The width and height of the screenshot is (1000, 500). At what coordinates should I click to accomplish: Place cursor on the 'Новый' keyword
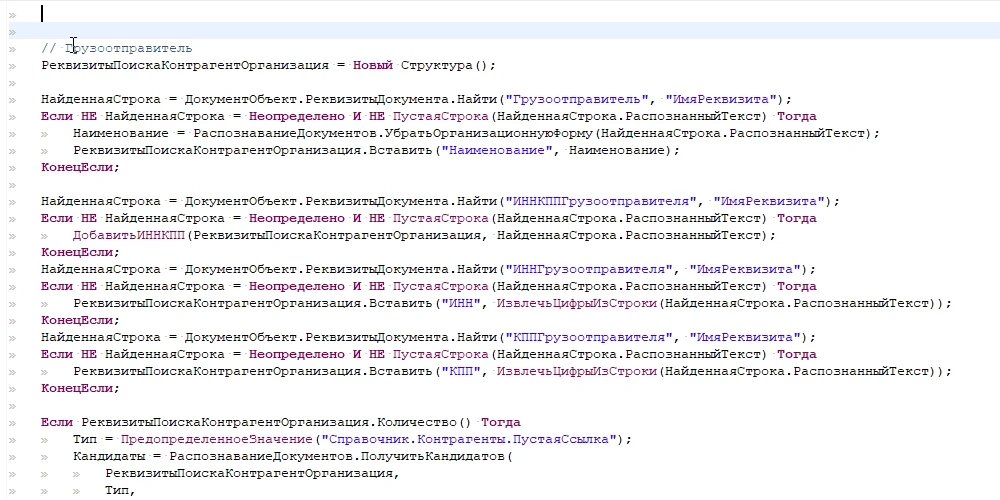[x=373, y=66]
